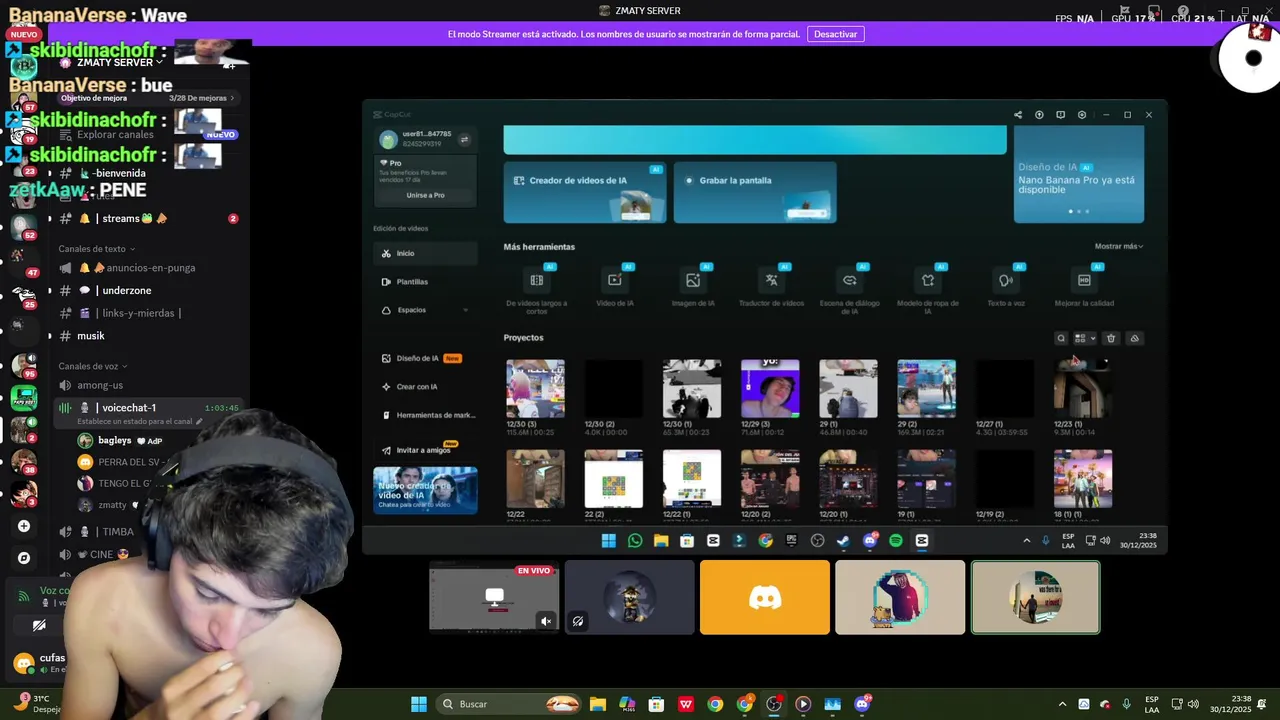Toggle microphone icon in Windows system tray
This screenshot has width=1280, height=720.
(1126, 704)
